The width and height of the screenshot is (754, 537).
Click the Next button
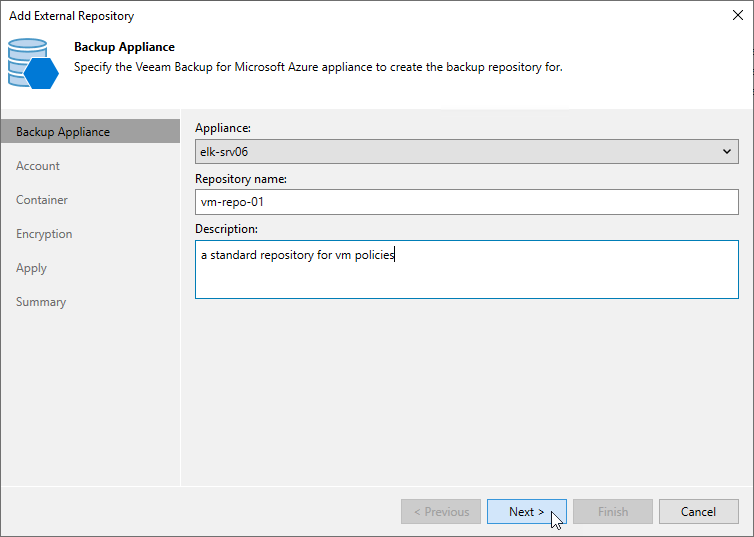(527, 512)
